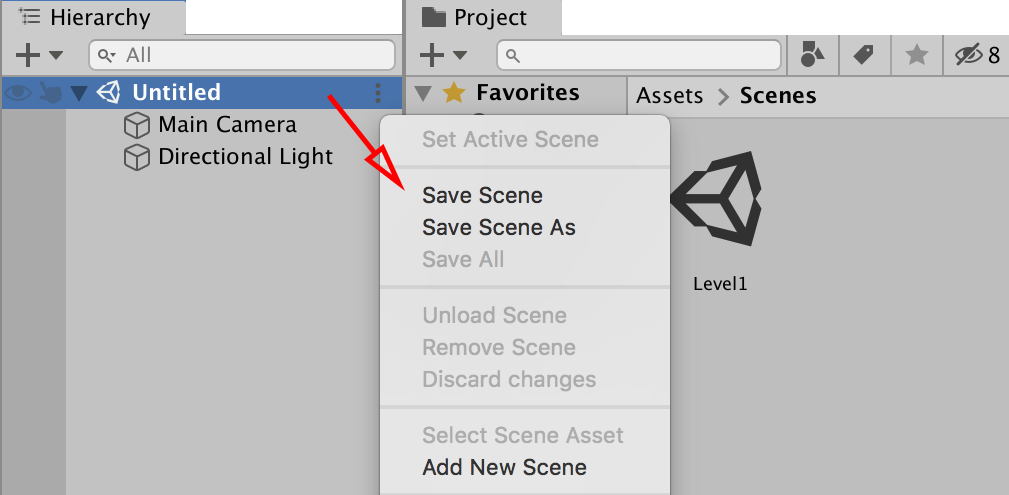Collapse the Untitled scene foldout arrow
Screen dimensions: 1009x495
tap(79, 94)
